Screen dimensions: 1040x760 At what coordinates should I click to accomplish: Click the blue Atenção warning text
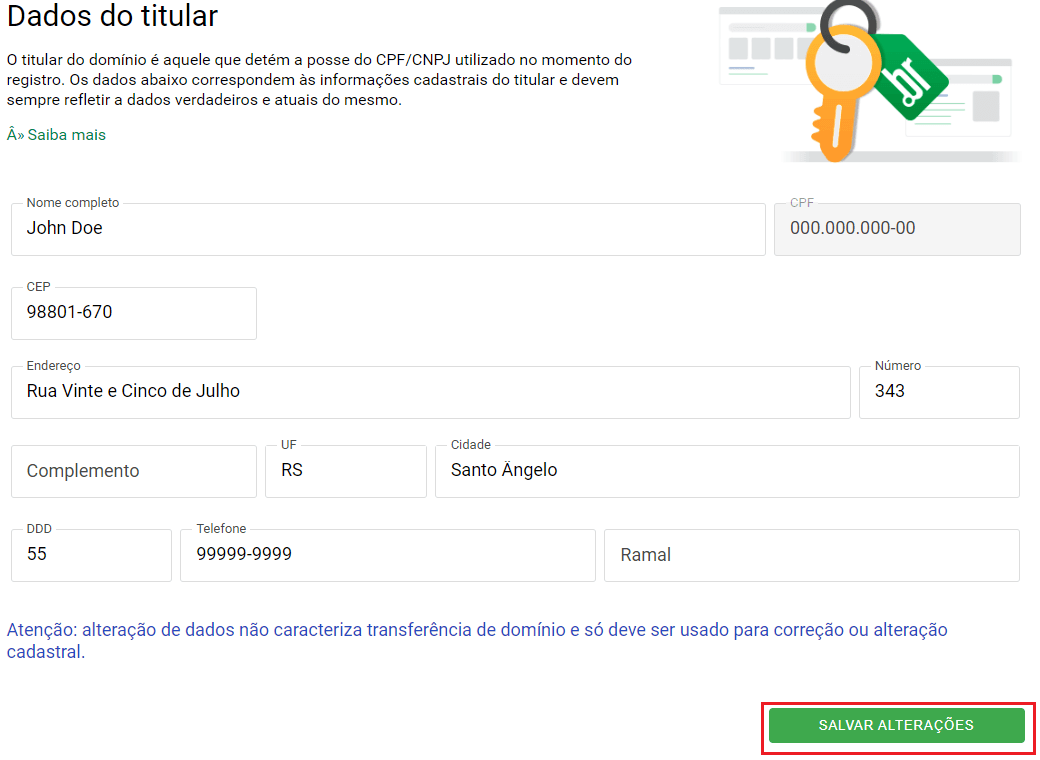coord(477,640)
